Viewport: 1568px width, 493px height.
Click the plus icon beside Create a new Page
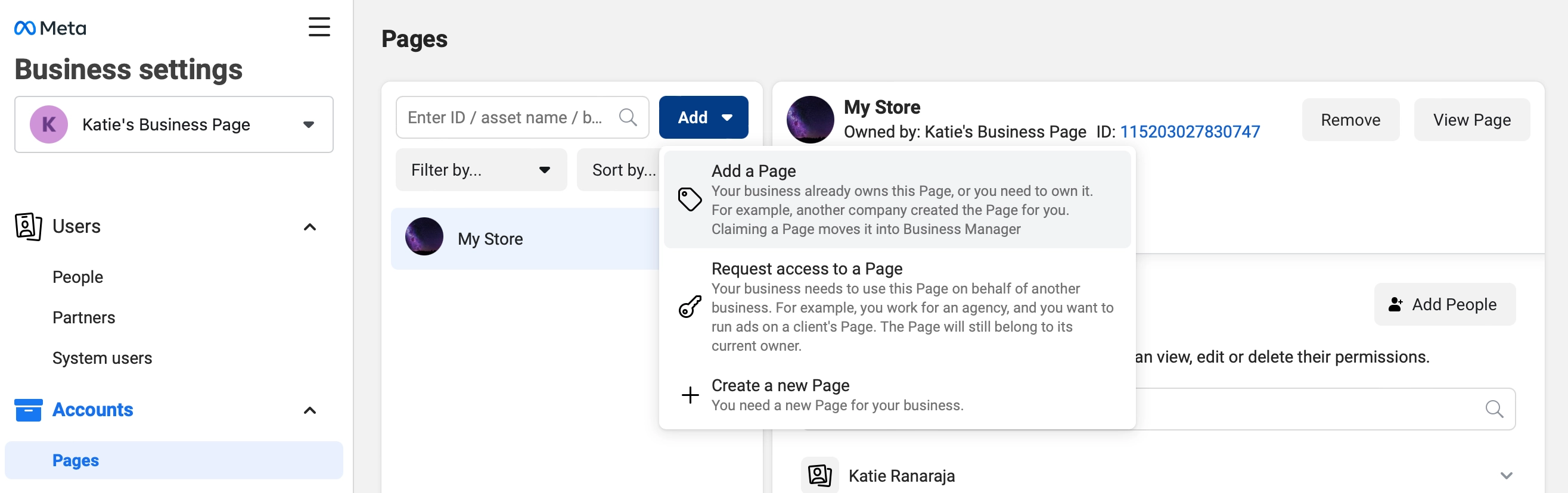690,395
